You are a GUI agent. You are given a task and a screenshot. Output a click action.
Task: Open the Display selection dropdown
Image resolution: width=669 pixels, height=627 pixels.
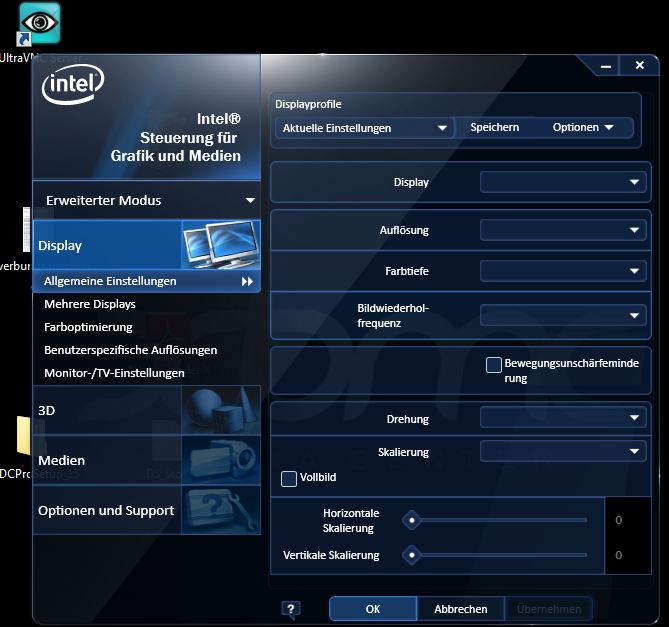coord(563,182)
